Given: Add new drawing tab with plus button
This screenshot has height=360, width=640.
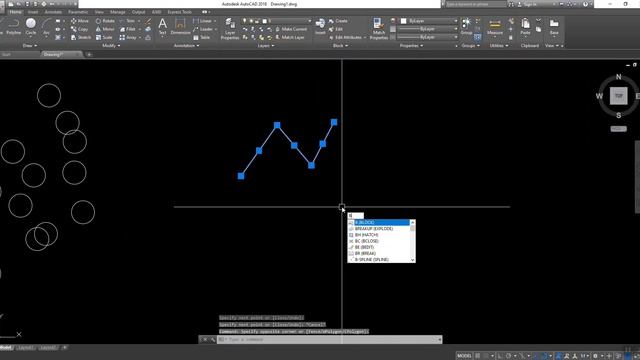Looking at the screenshot, I should [x=89, y=54].
